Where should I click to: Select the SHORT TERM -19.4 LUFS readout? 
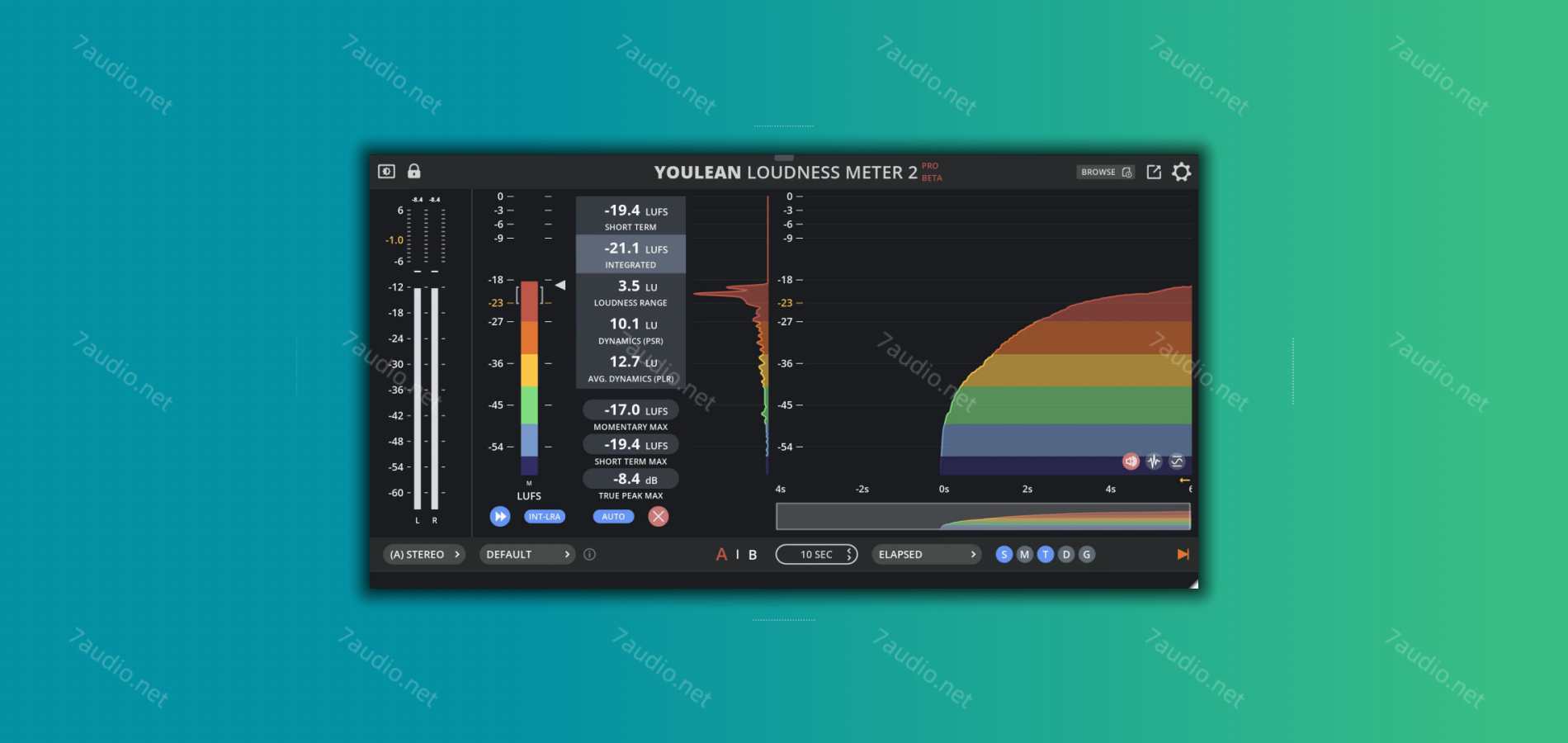[x=631, y=216]
